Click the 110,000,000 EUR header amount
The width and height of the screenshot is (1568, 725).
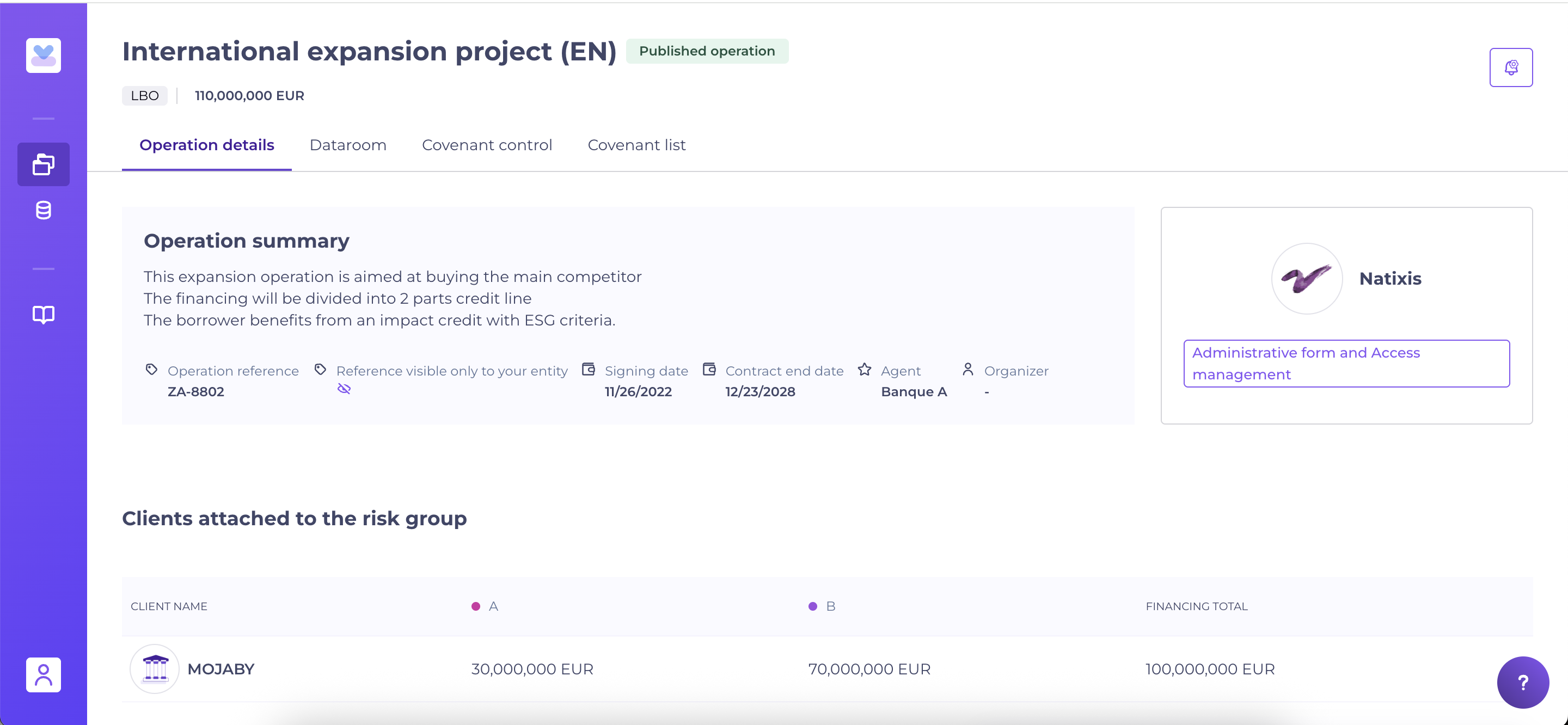(249, 96)
